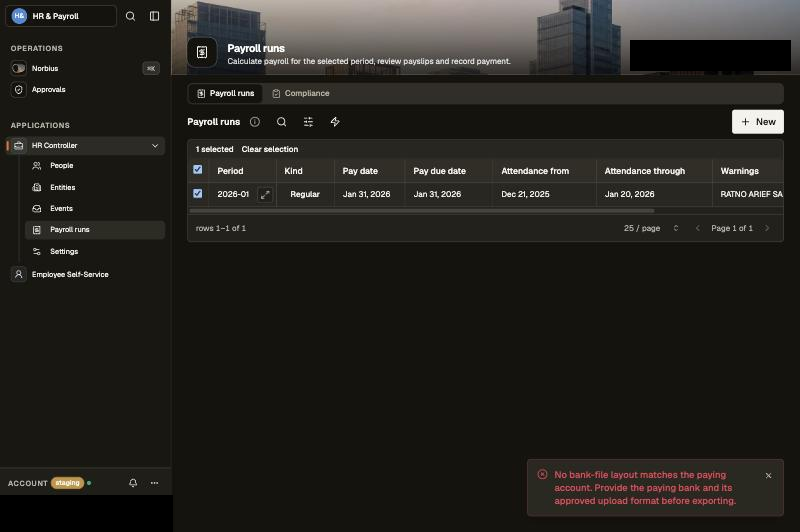This screenshot has width=800, height=532.
Task: Open the HR & Payroll workspace switcher
Action: click(61, 16)
